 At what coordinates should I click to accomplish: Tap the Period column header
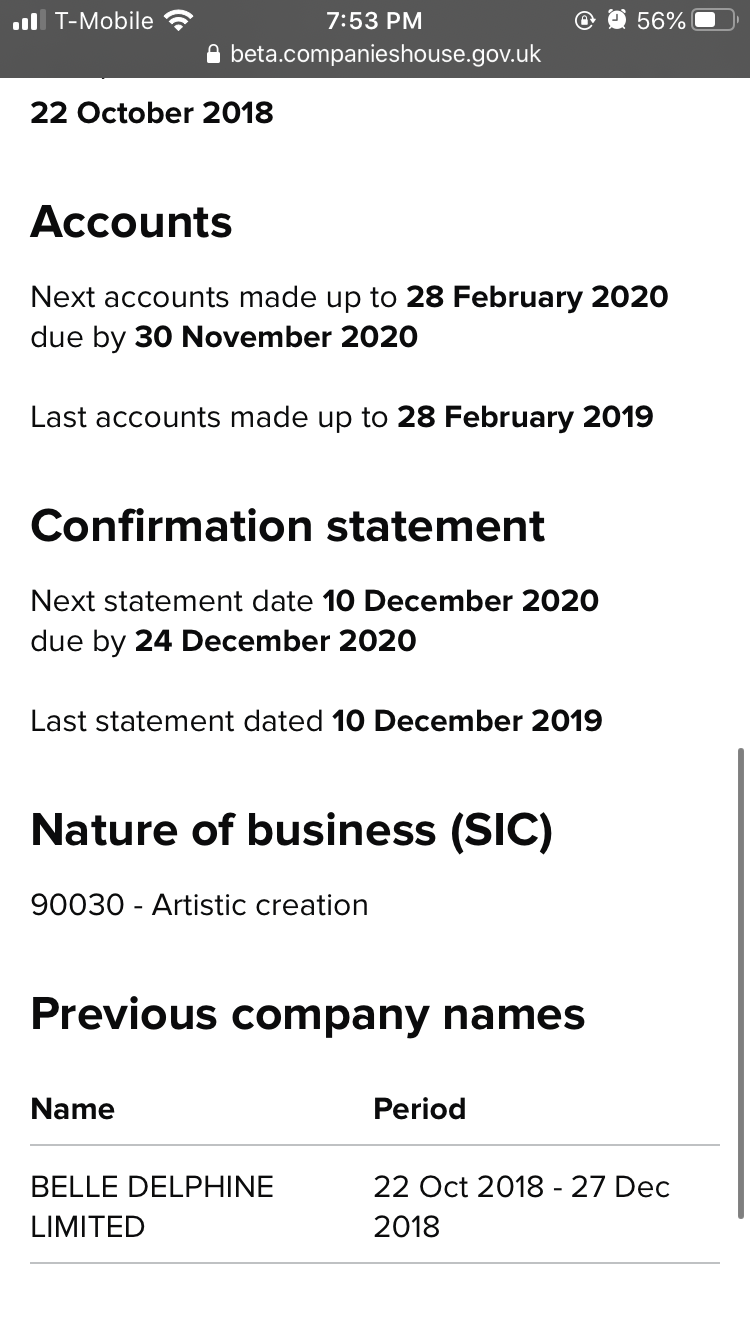pos(420,1108)
